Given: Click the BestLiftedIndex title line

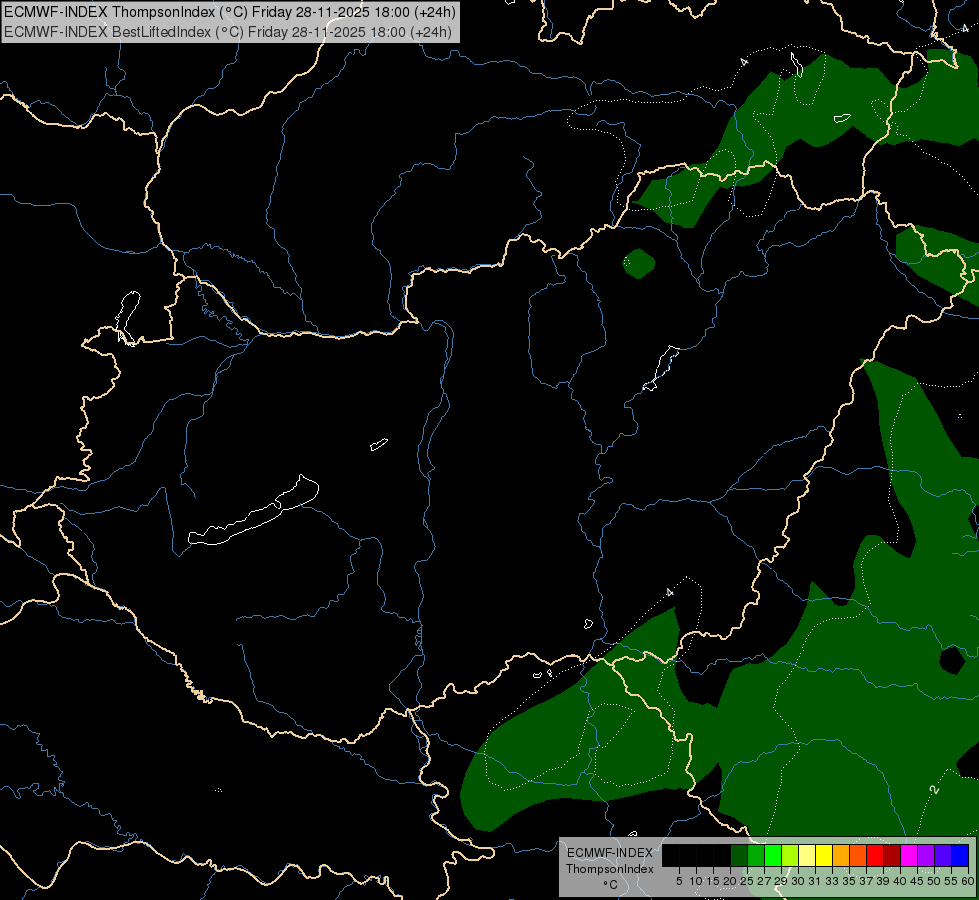Looking at the screenshot, I should click(x=228, y=32).
